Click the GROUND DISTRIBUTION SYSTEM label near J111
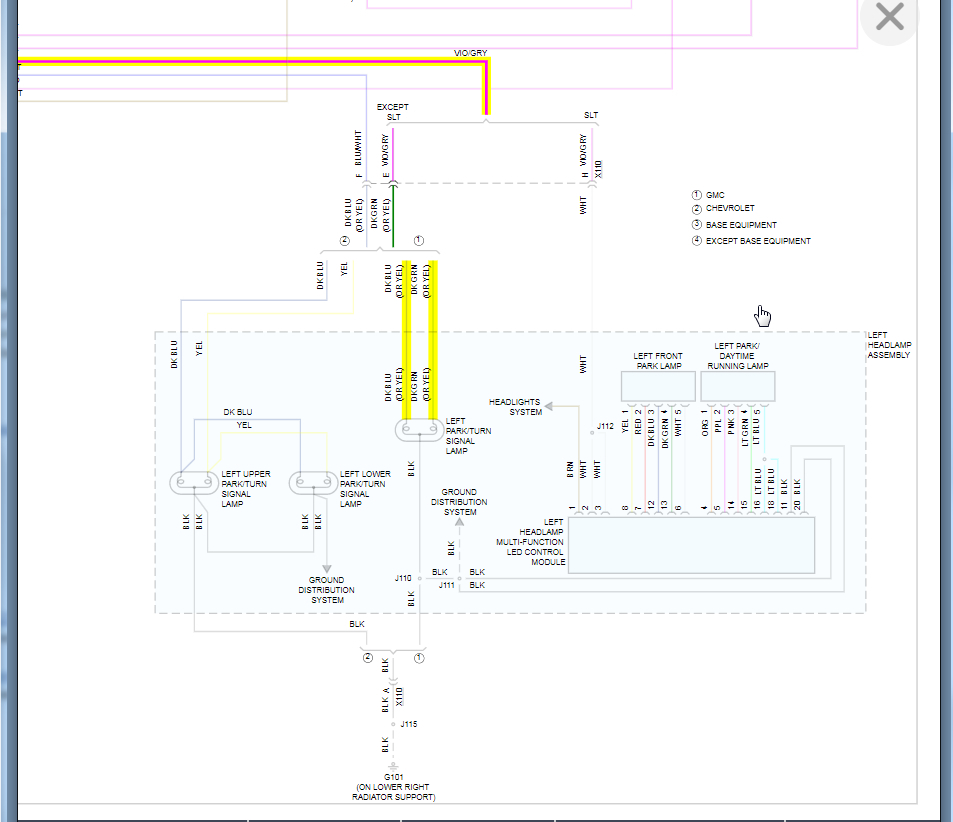This screenshot has height=822, width=953. coord(459,502)
